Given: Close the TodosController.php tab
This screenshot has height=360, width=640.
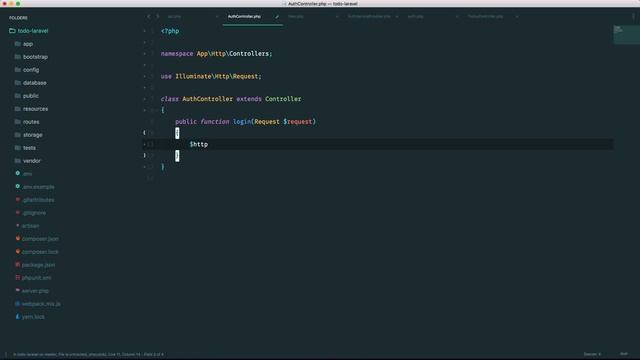Looking at the screenshot, I should (517, 17).
